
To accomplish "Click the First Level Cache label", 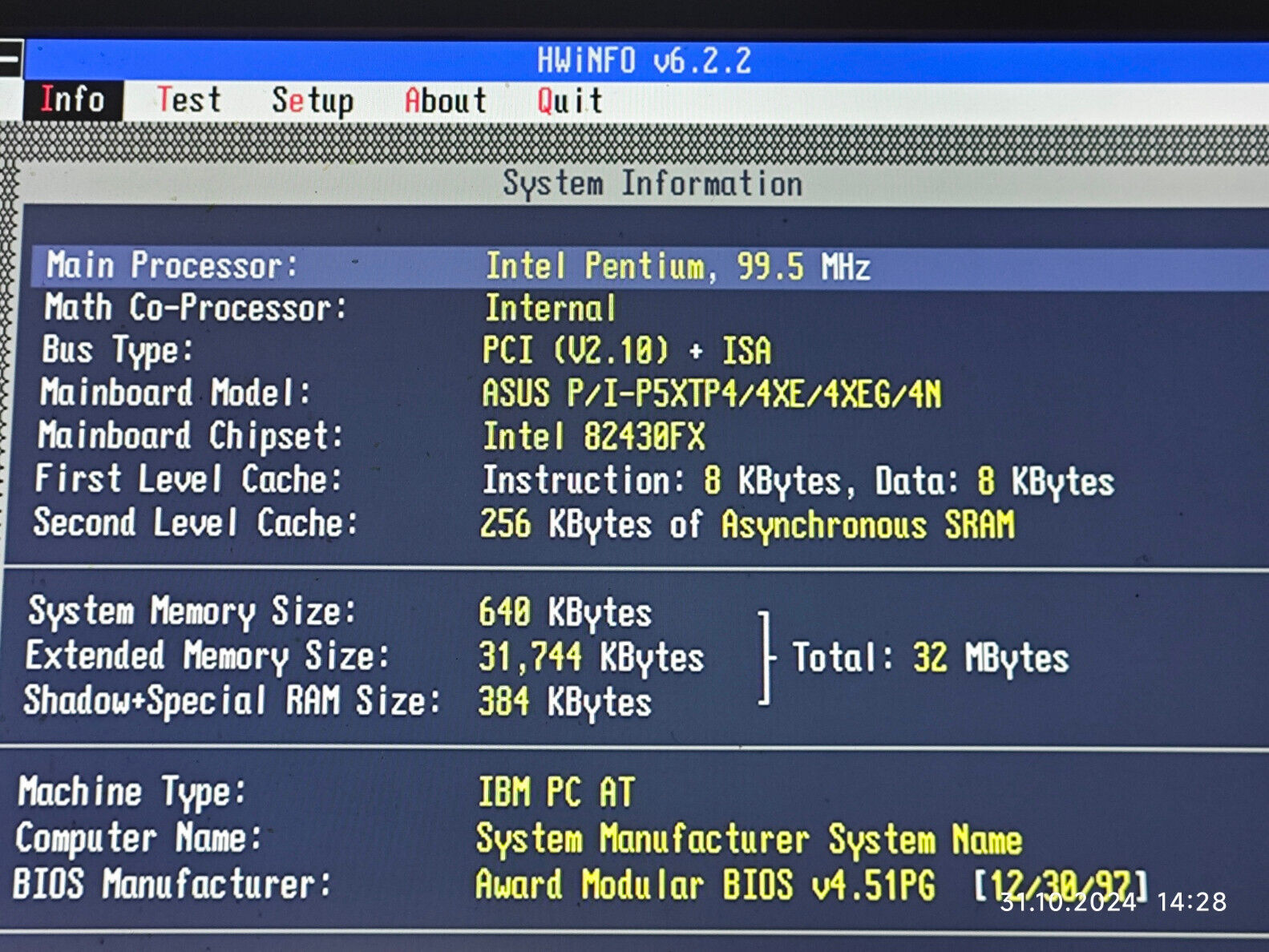I will [188, 479].
